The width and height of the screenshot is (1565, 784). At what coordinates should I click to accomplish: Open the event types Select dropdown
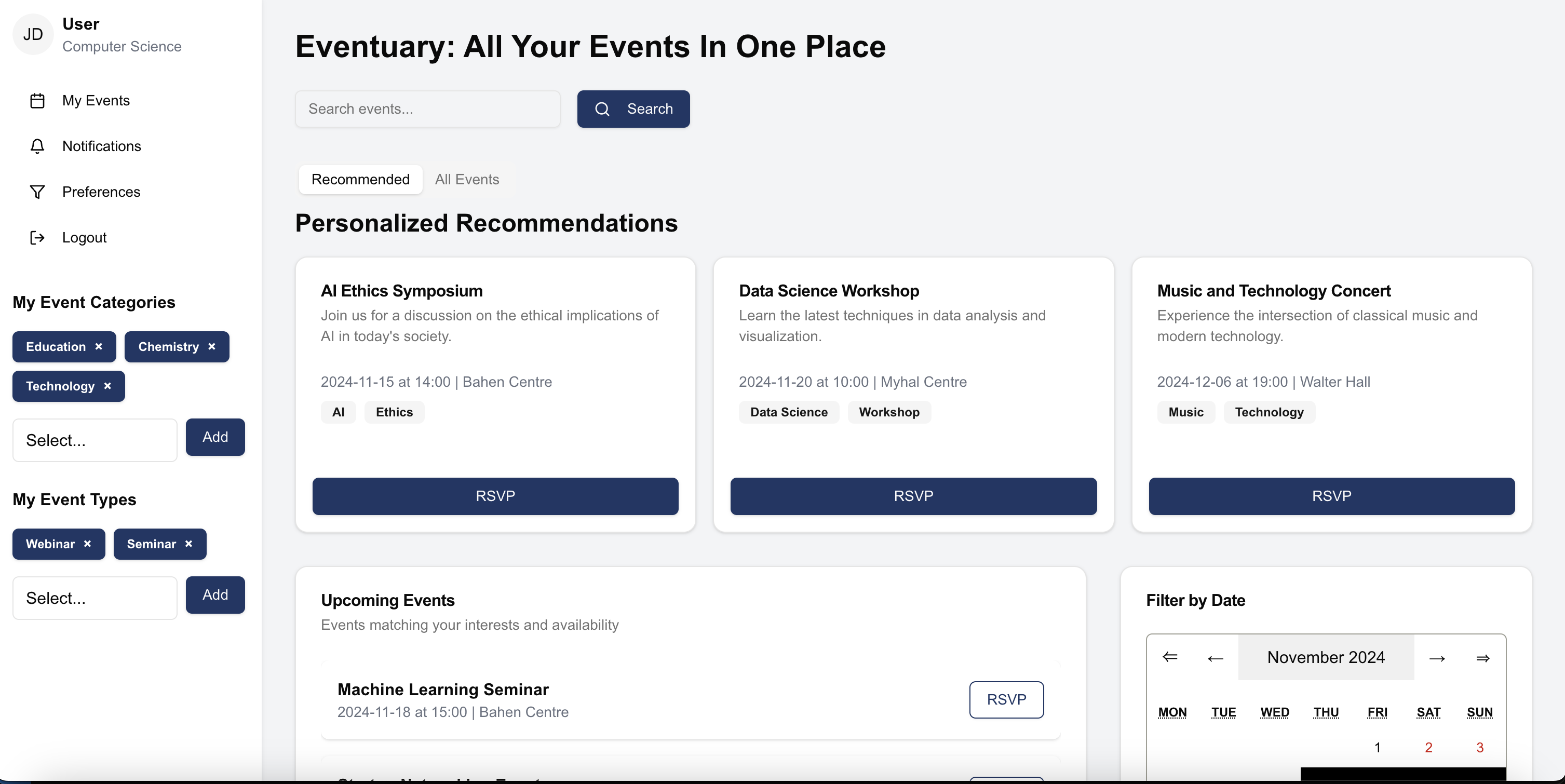coord(95,598)
